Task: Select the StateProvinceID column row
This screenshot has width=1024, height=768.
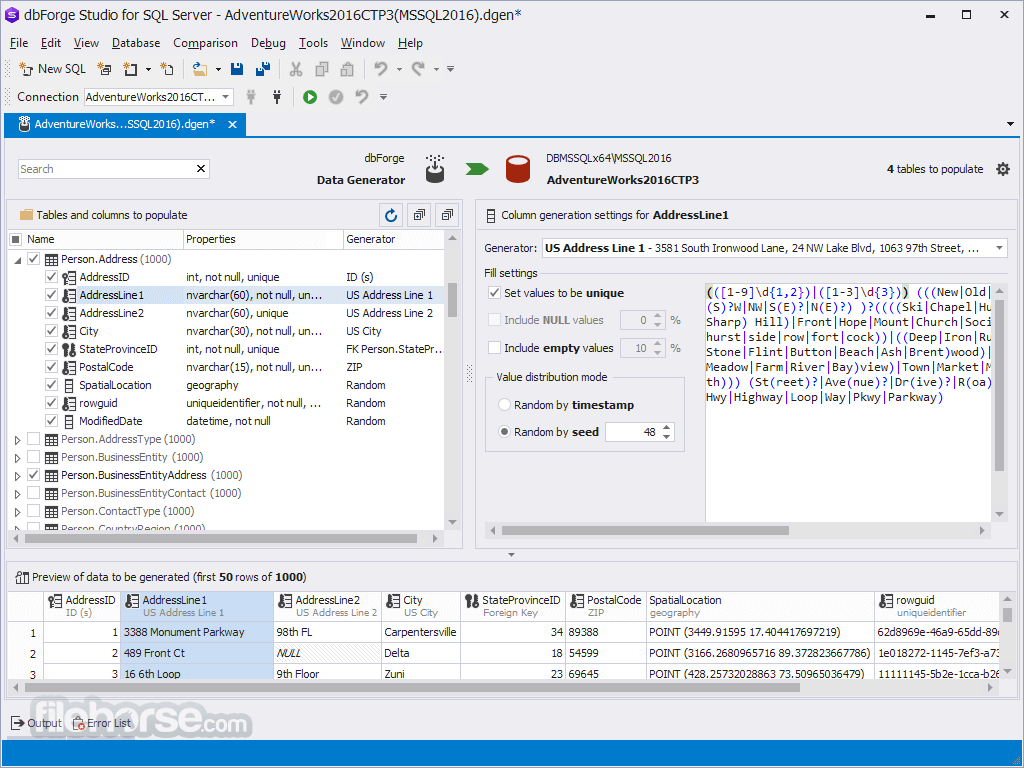Action: point(227,349)
